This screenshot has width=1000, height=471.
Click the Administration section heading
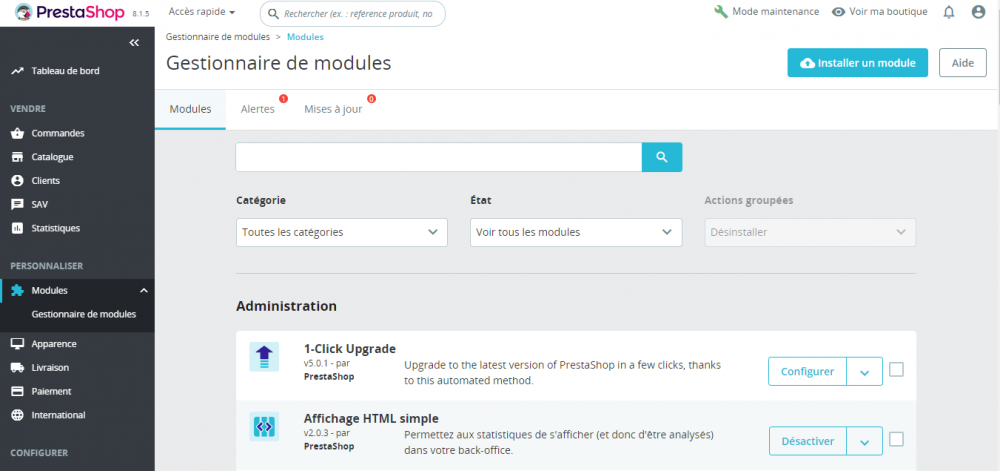click(x=286, y=306)
